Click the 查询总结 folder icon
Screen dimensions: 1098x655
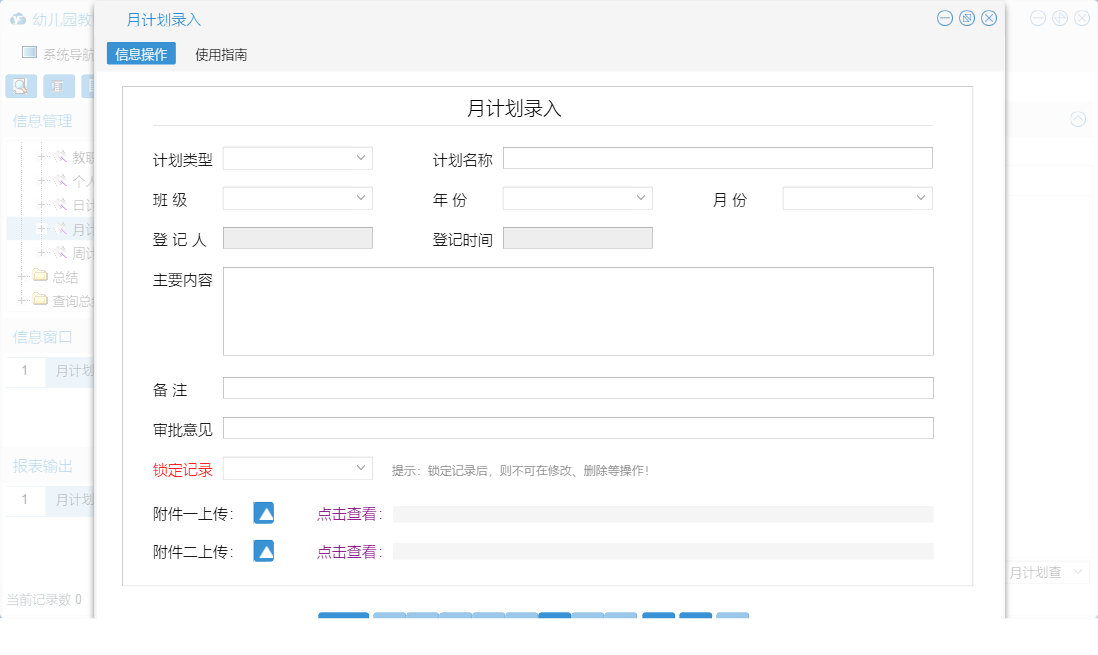click(x=41, y=301)
